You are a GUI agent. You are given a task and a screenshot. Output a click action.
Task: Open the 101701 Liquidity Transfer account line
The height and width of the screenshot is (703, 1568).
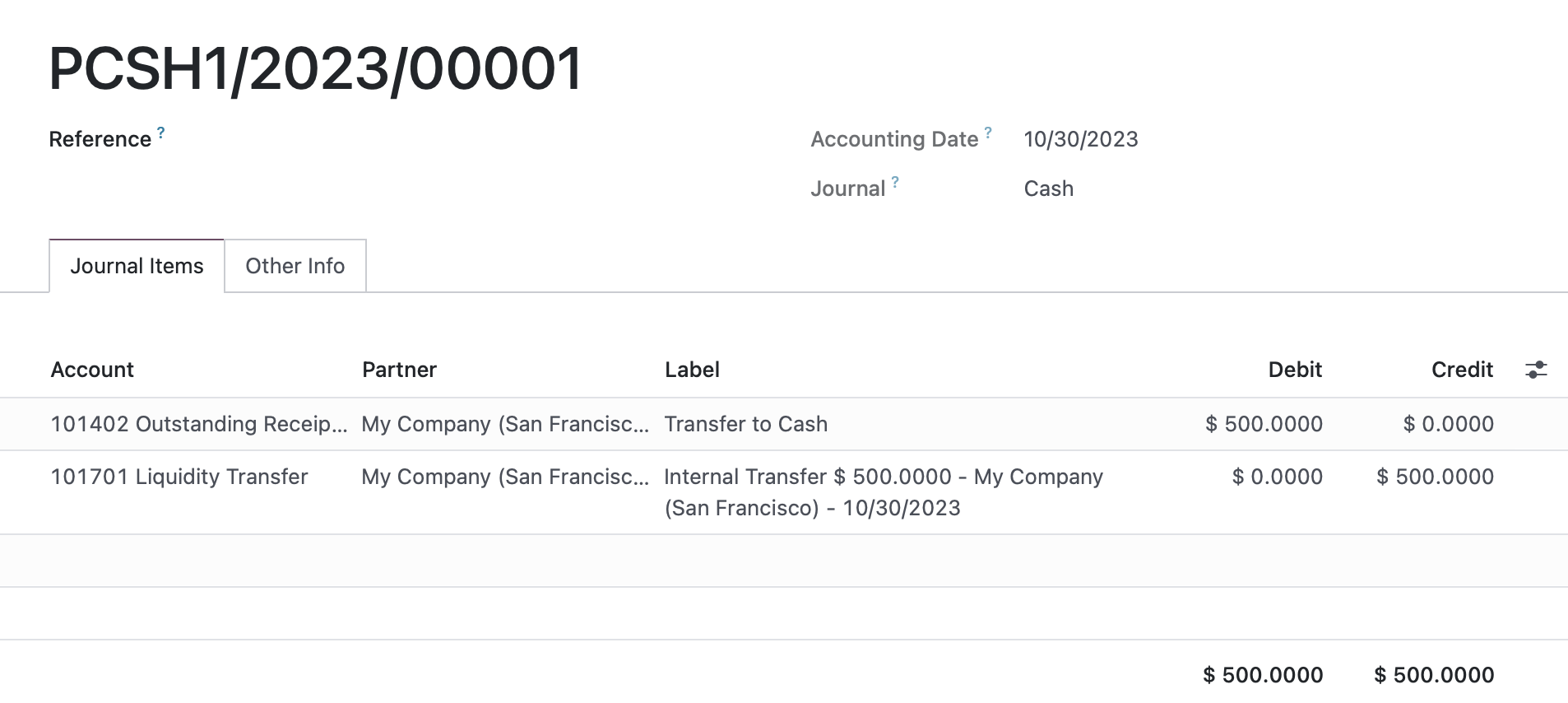tap(179, 477)
